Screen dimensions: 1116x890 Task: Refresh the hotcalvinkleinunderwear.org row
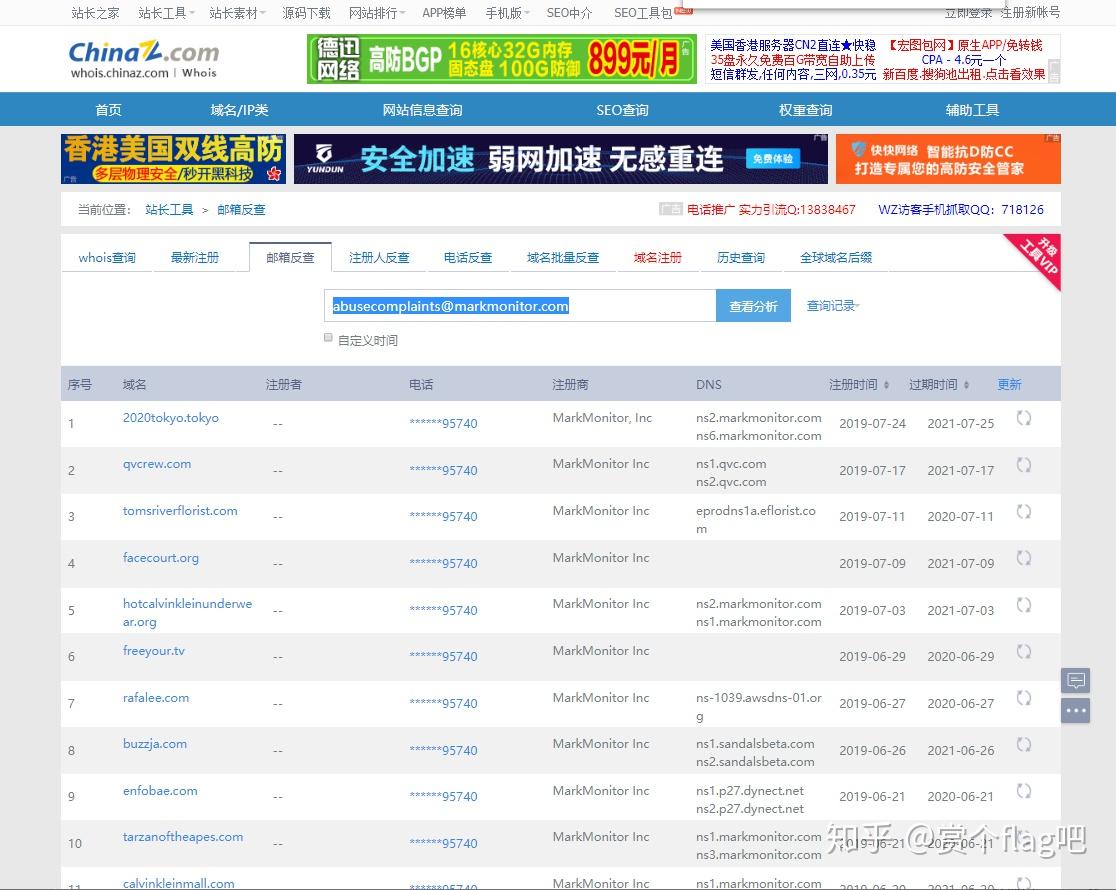[x=1023, y=605]
